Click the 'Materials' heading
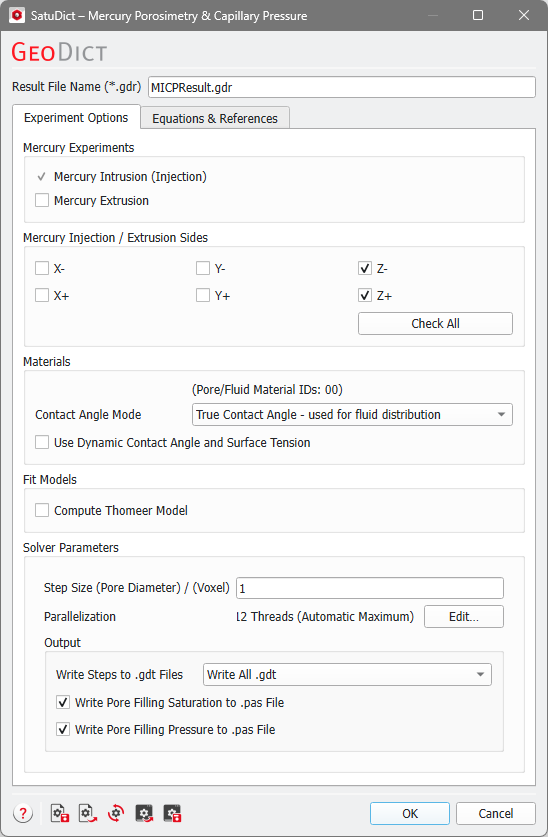The width and height of the screenshot is (548, 837). pyautogui.click(x=47, y=361)
